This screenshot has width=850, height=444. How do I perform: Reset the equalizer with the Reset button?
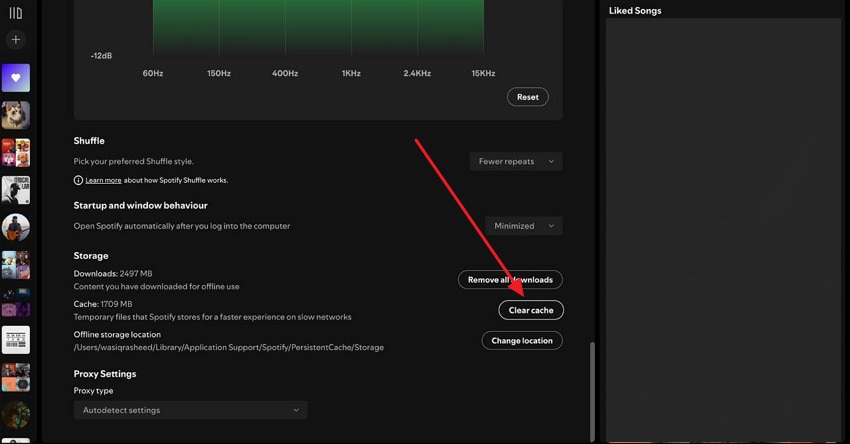click(x=527, y=97)
